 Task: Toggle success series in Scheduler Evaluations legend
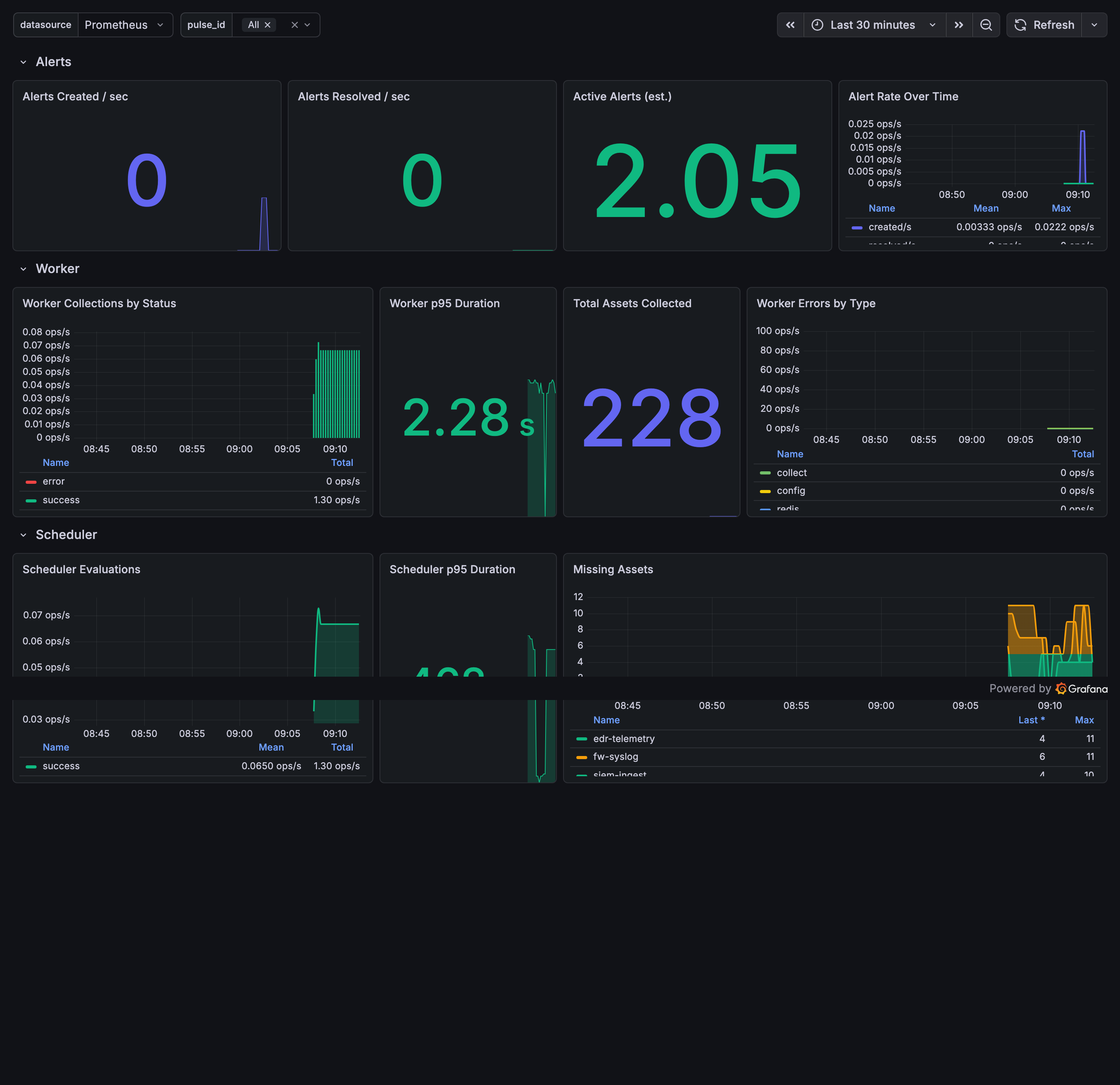[61, 766]
